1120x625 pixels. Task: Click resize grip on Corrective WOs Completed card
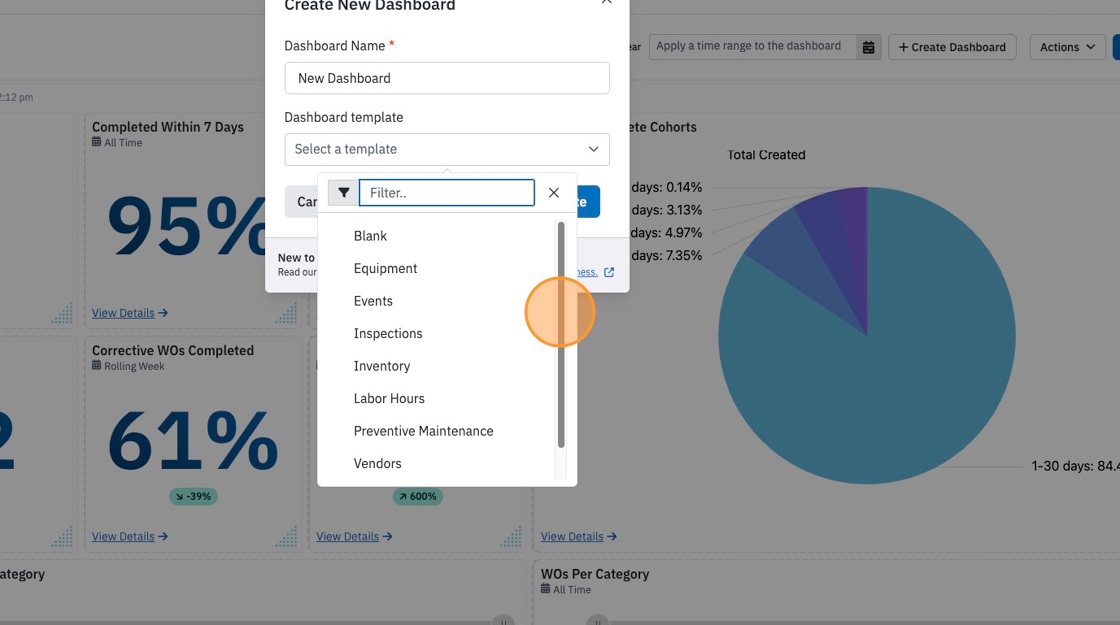(x=286, y=536)
